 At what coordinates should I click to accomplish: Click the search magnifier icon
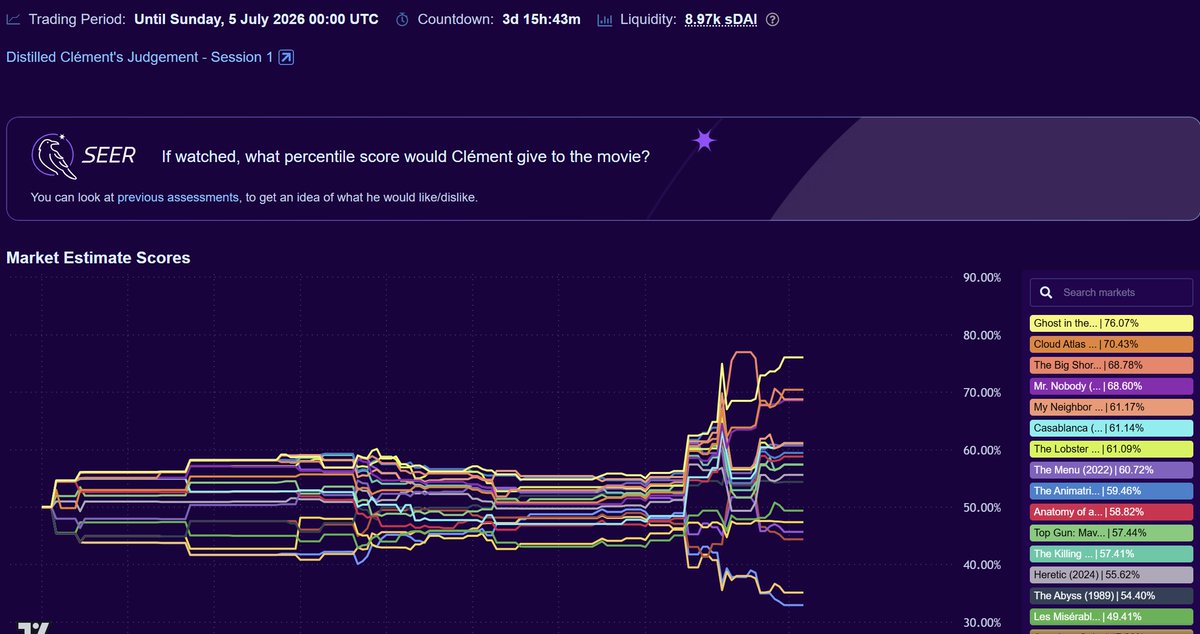1046,292
